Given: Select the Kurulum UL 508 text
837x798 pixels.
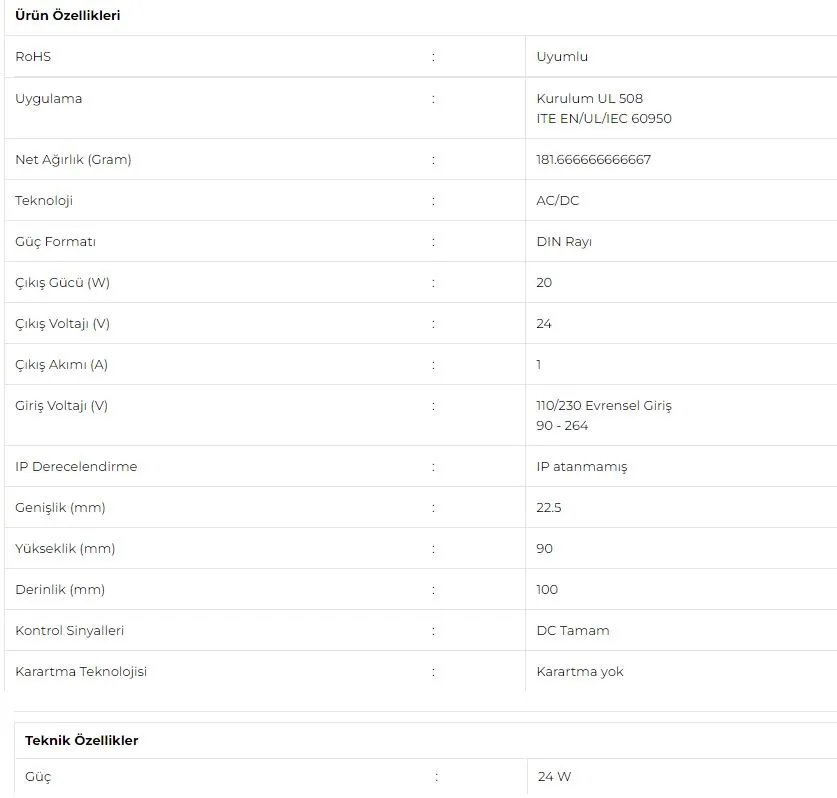Looking at the screenshot, I should [x=589, y=98].
